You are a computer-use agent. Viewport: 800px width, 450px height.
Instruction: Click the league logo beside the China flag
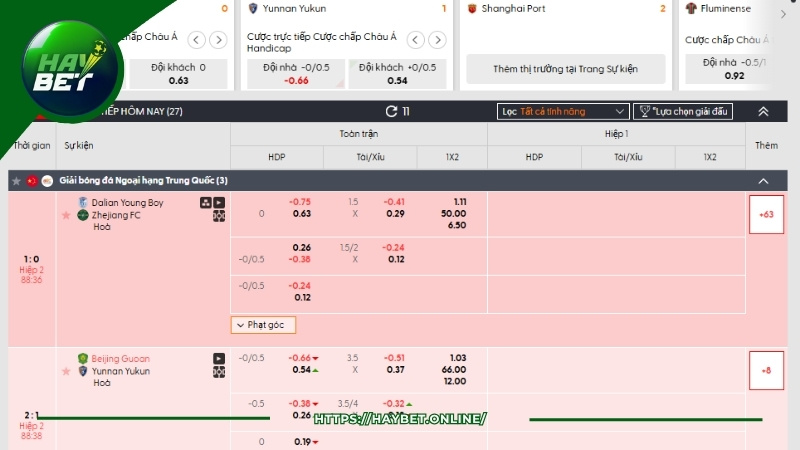coord(47,181)
